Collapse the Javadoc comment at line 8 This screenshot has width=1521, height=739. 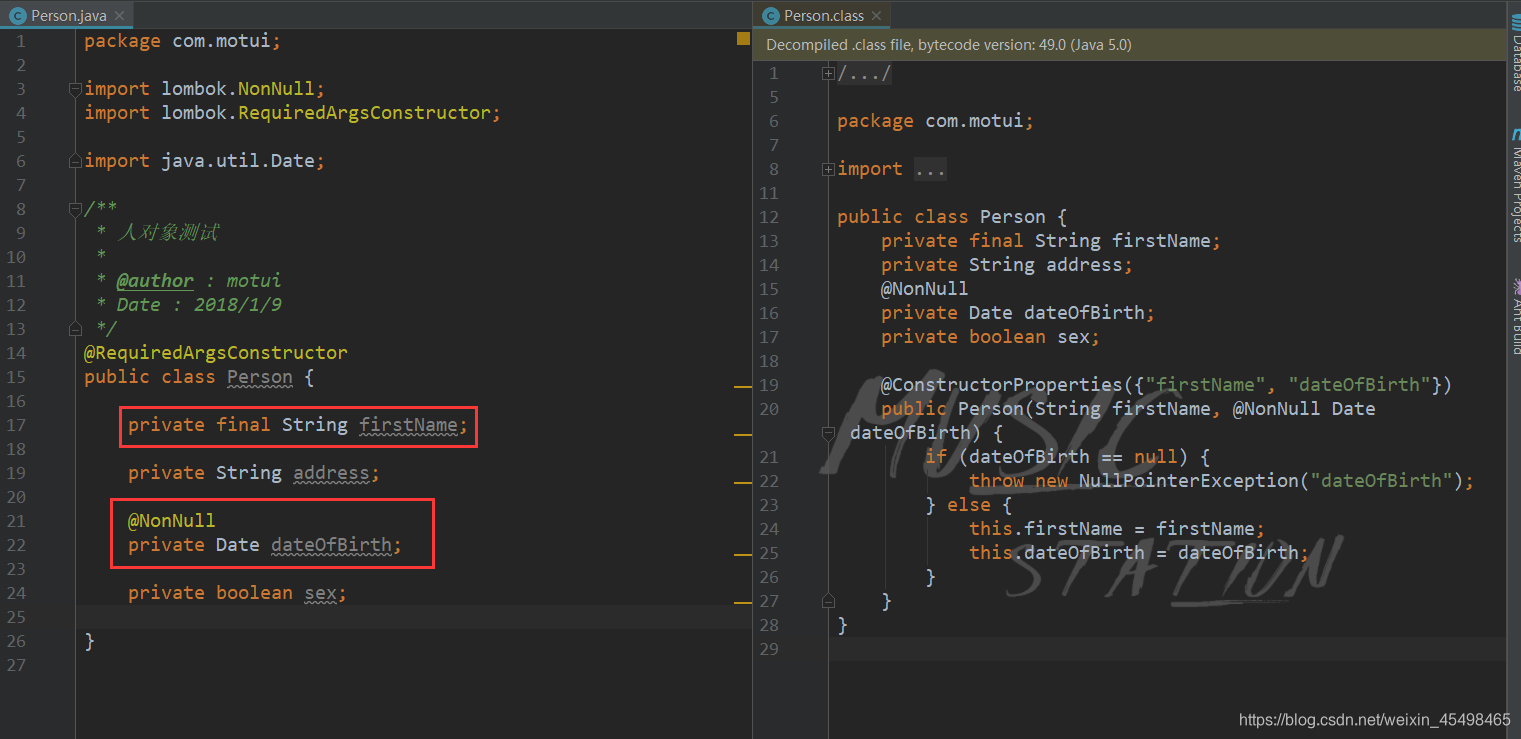pos(75,209)
